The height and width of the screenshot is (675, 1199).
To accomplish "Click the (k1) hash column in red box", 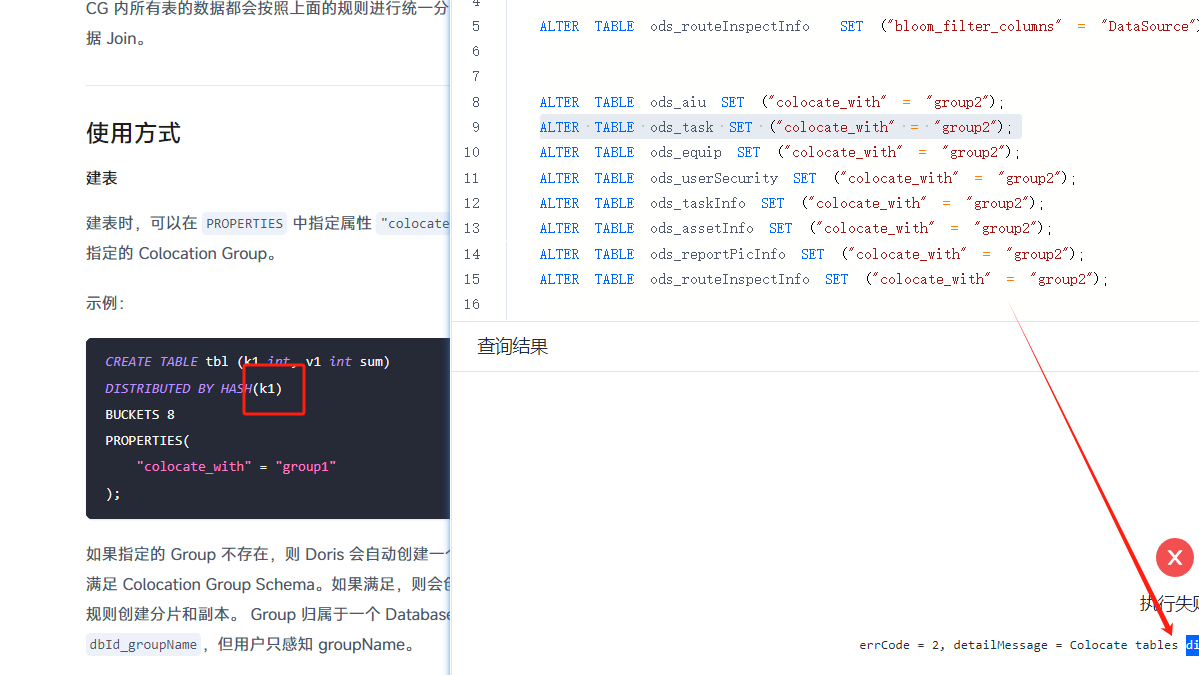I will [270, 388].
